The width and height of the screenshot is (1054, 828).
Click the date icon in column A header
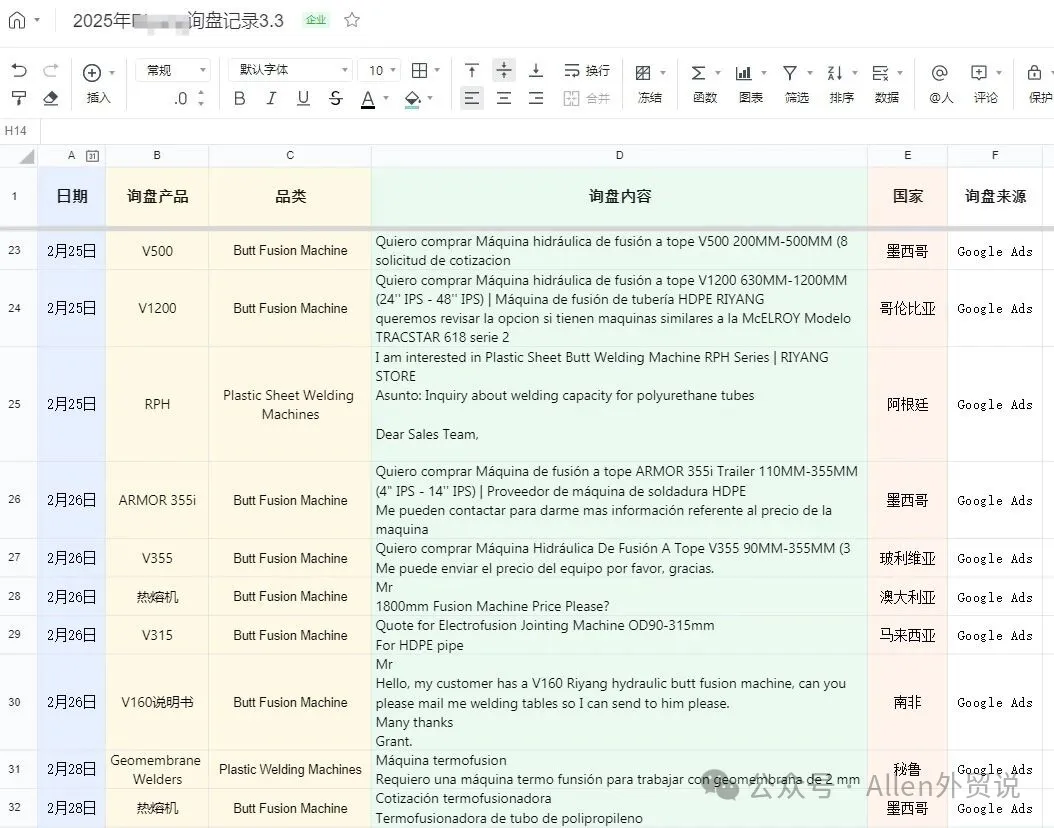[x=92, y=156]
